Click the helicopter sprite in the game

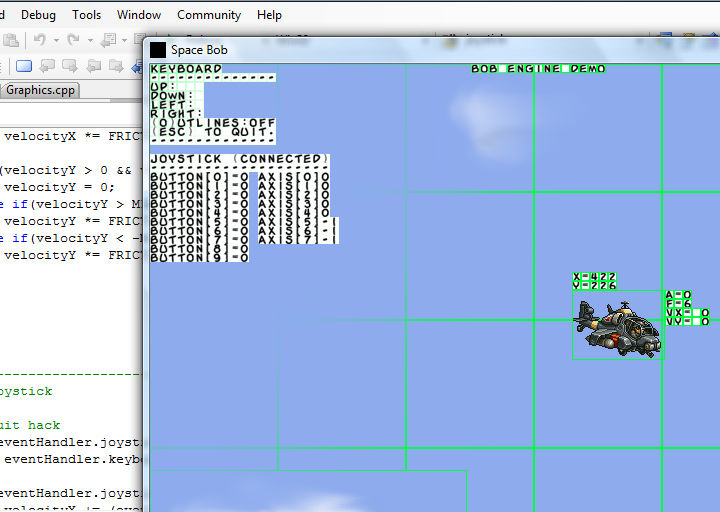point(617,328)
